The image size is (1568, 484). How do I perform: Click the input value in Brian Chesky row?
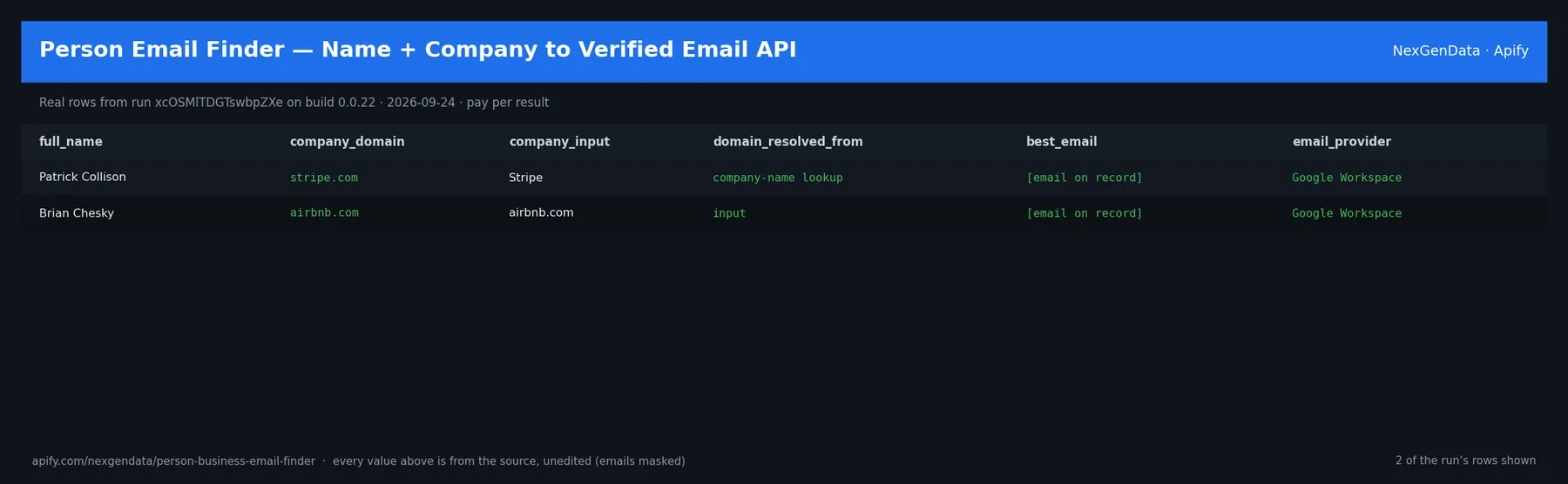[x=729, y=213]
